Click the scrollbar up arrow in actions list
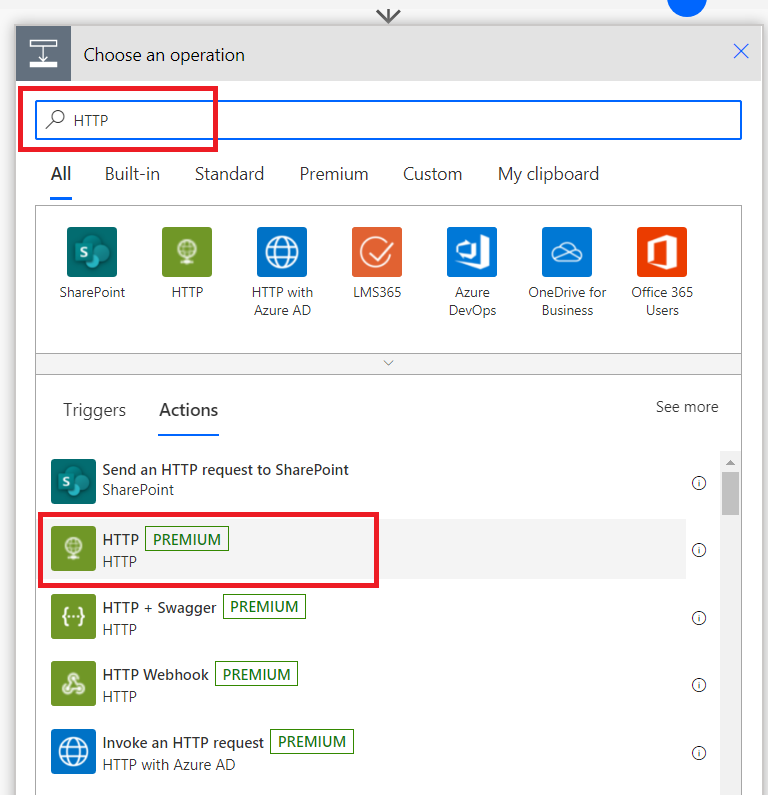 [x=730, y=462]
